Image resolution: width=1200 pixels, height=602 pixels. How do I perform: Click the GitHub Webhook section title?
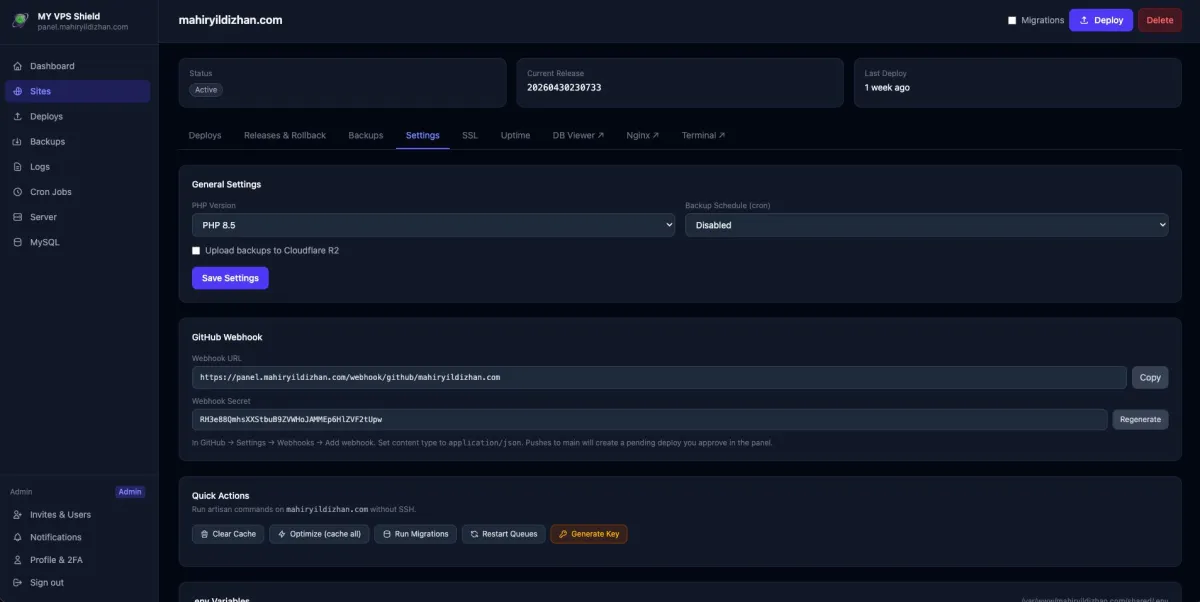227,337
